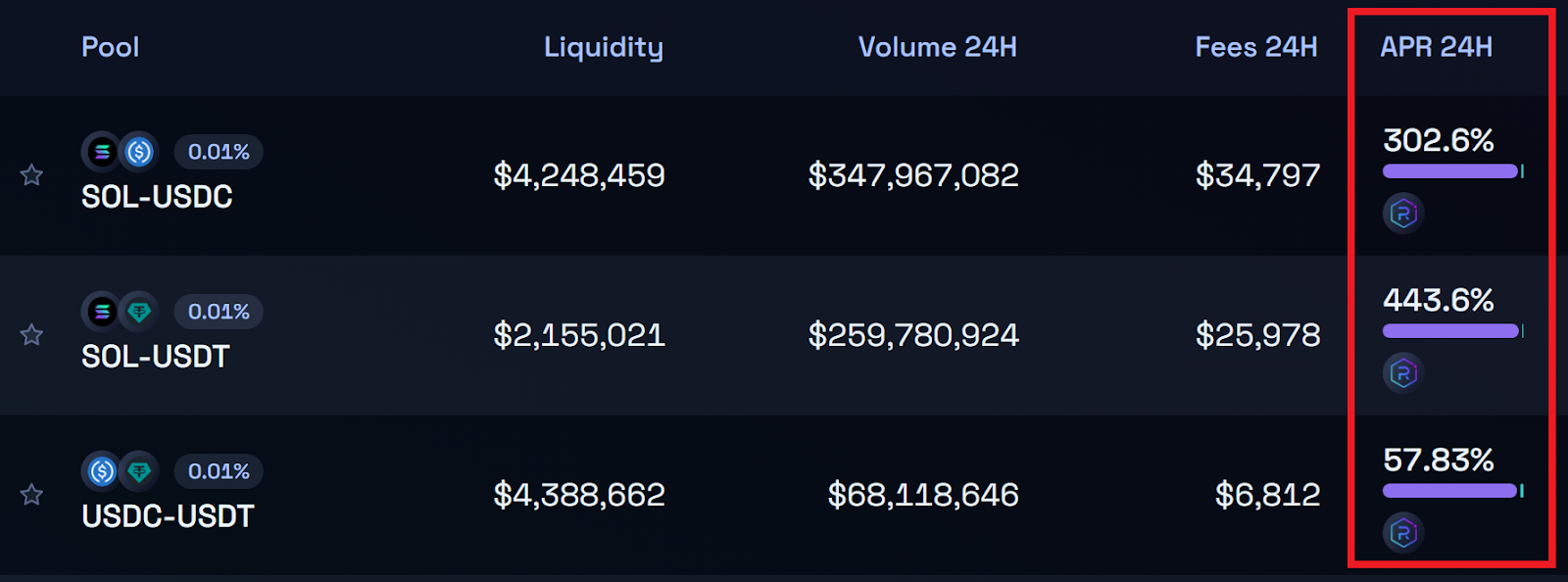
Task: Click the SOL token icon in SOL-USDC row
Action: 101,152
